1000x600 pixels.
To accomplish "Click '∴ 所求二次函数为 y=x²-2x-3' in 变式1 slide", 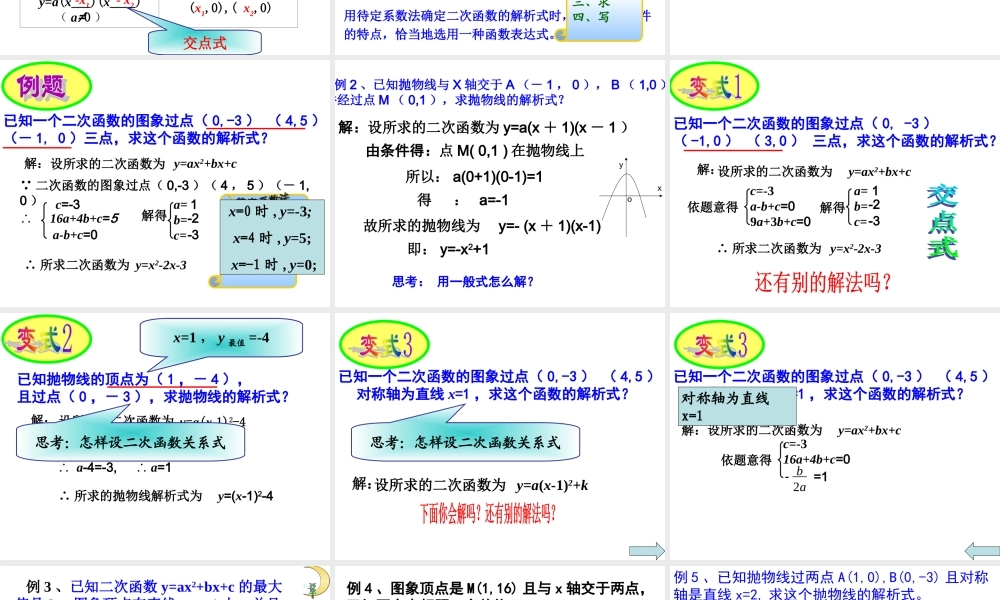I will coord(799,249).
